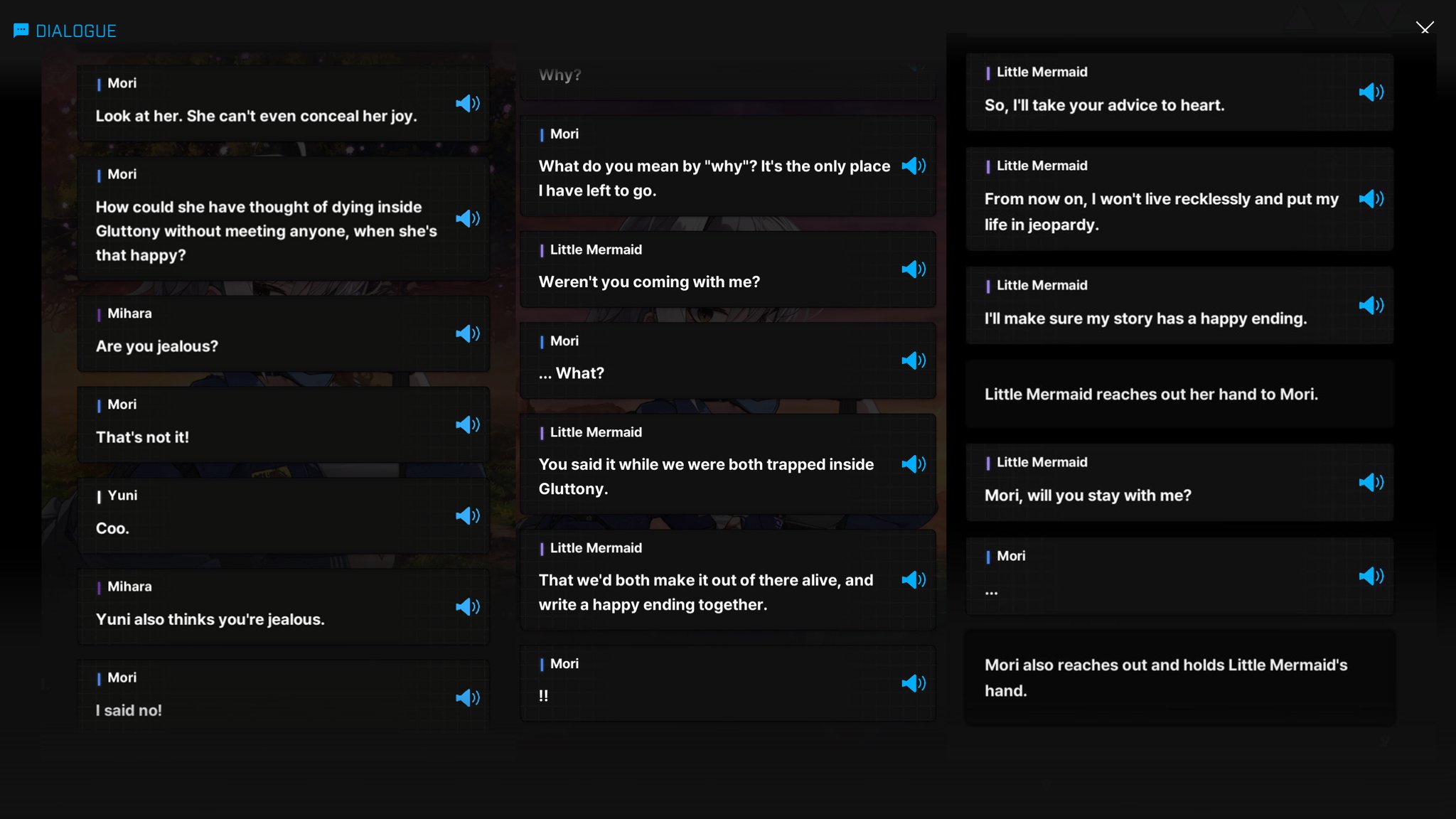Click the Dialogue chat bubble icon
This screenshot has width=1456, height=819.
(21, 31)
